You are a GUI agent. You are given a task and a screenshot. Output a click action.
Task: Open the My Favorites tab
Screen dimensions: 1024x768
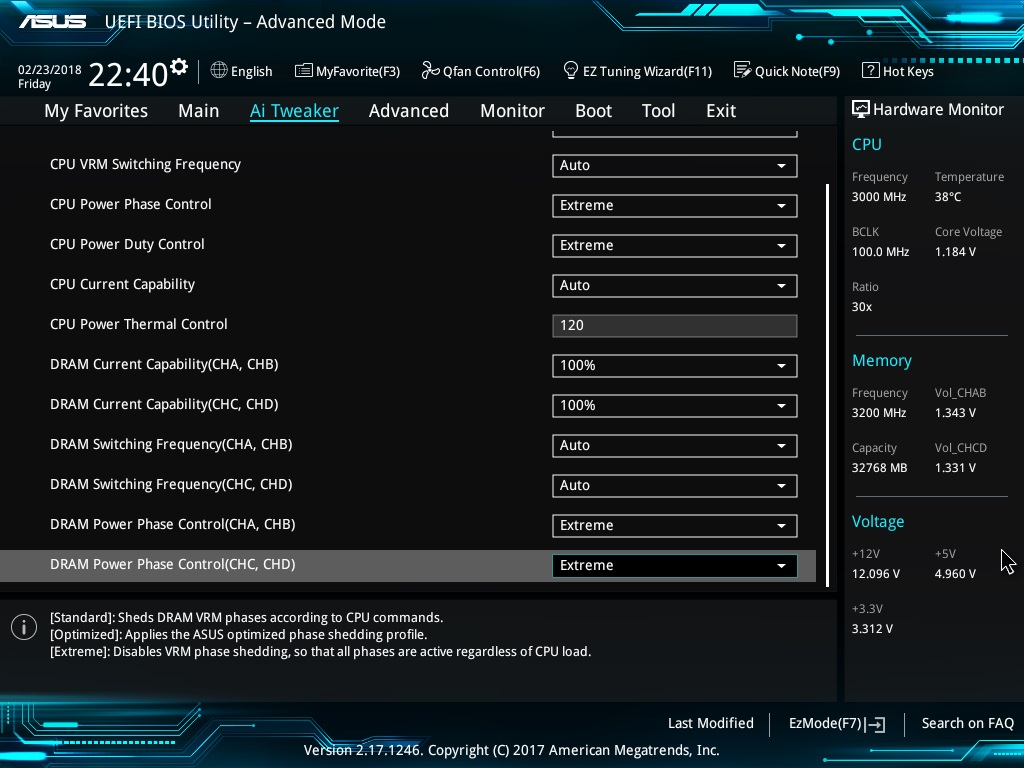96,111
